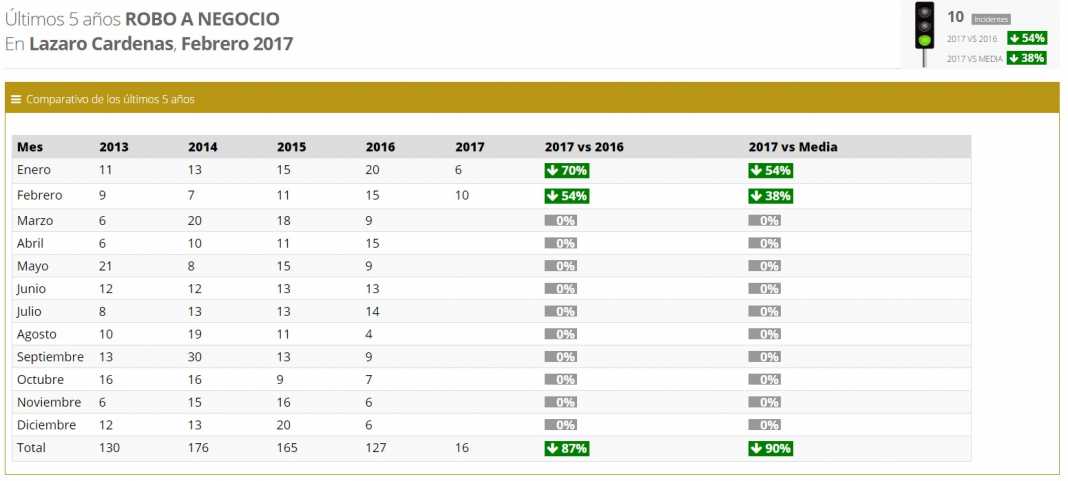Click the ROBO A NEGOCIO heading
This screenshot has height=481, width=1068.
pyautogui.click(x=202, y=19)
